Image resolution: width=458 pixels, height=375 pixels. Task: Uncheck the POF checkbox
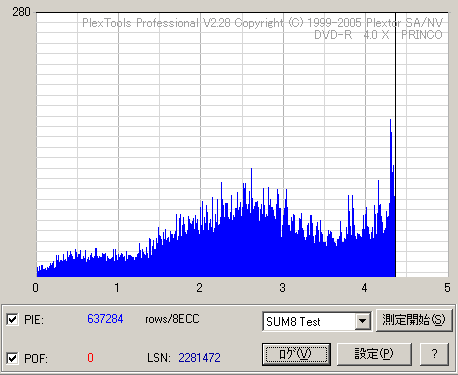12,358
